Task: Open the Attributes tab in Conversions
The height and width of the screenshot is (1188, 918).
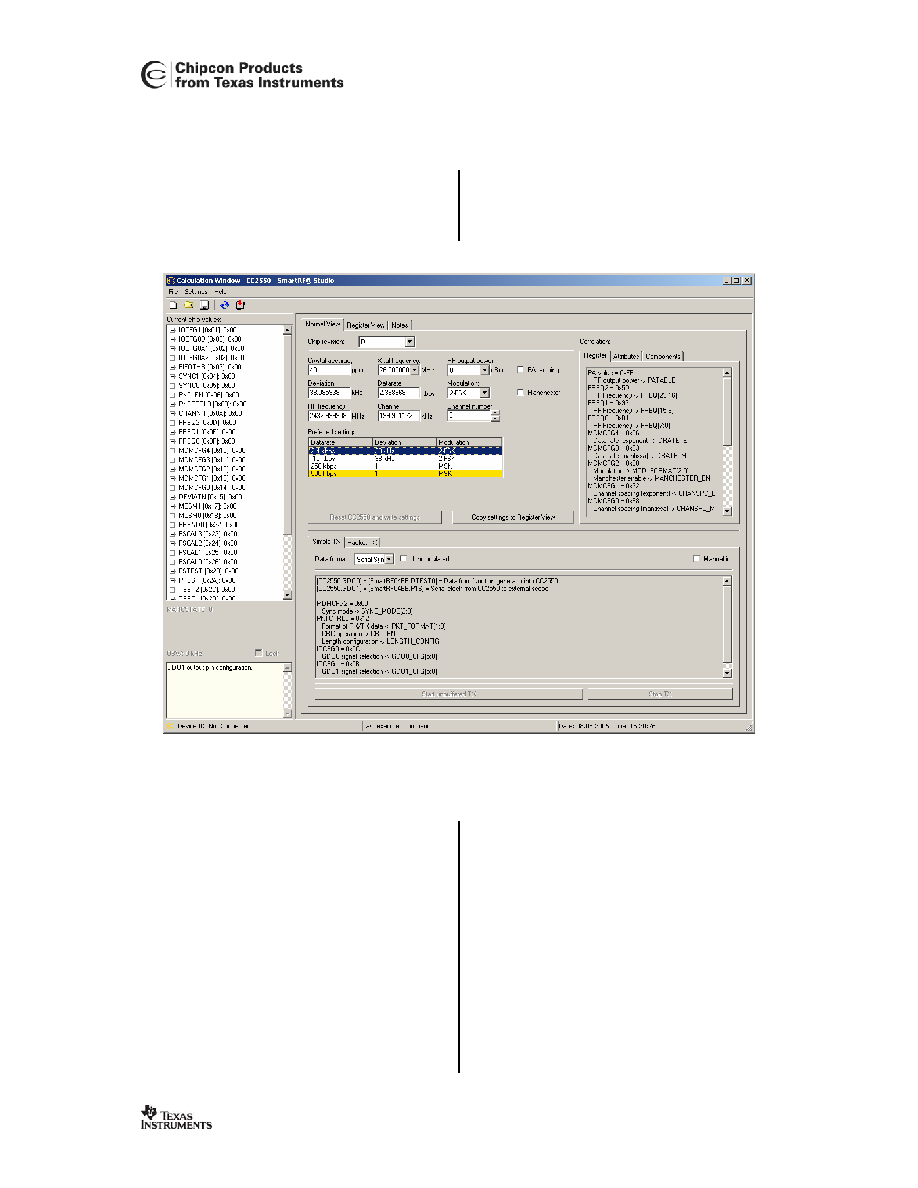Action: point(626,356)
